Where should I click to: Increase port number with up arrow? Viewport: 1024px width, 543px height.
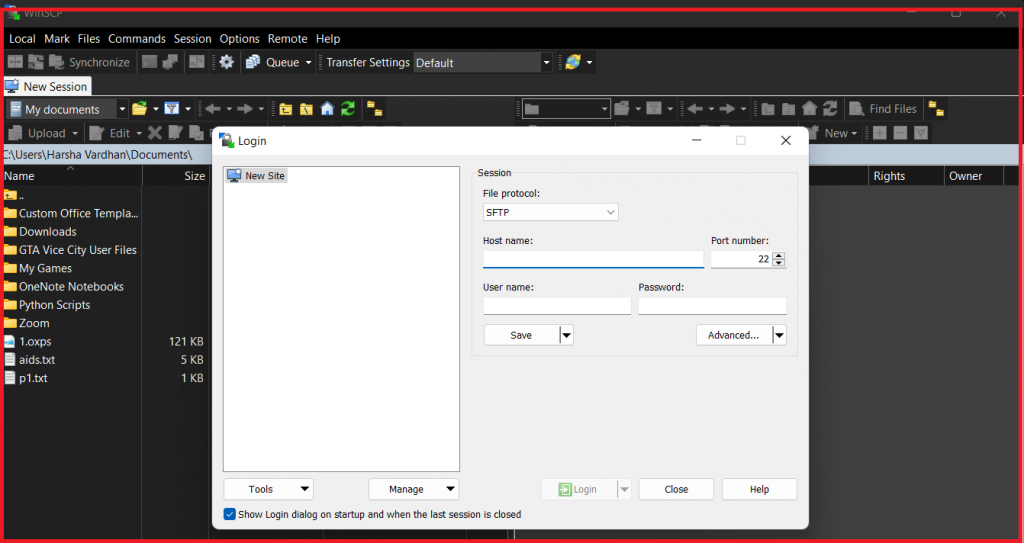point(779,255)
